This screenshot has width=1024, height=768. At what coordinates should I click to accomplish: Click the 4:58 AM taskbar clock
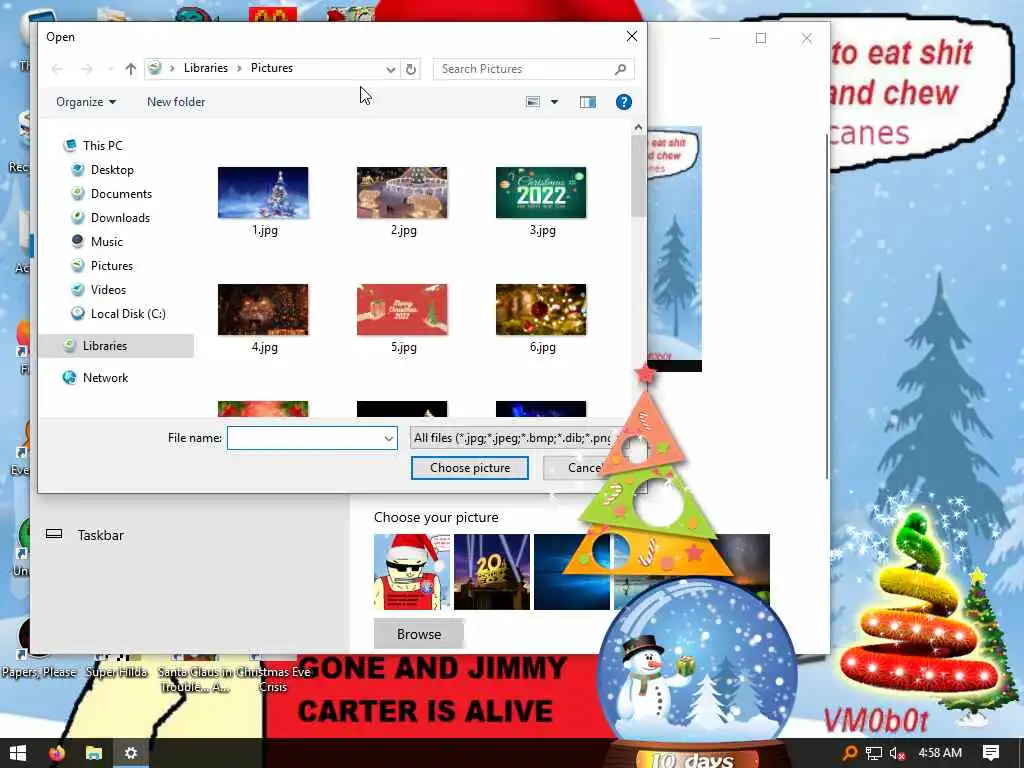tap(940, 753)
